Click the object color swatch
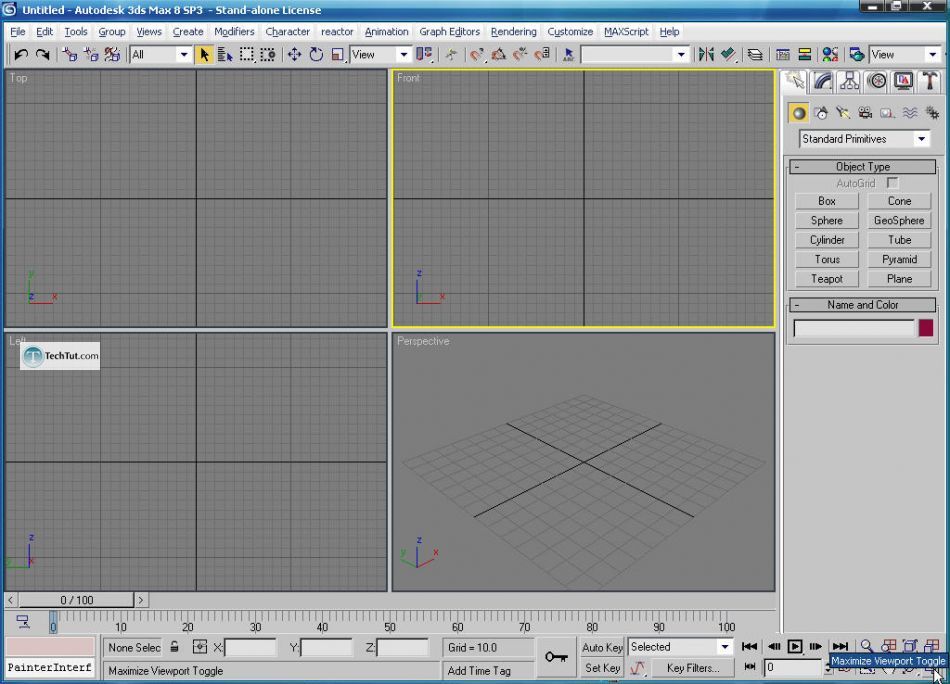This screenshot has height=684, width=950. pos(926,328)
